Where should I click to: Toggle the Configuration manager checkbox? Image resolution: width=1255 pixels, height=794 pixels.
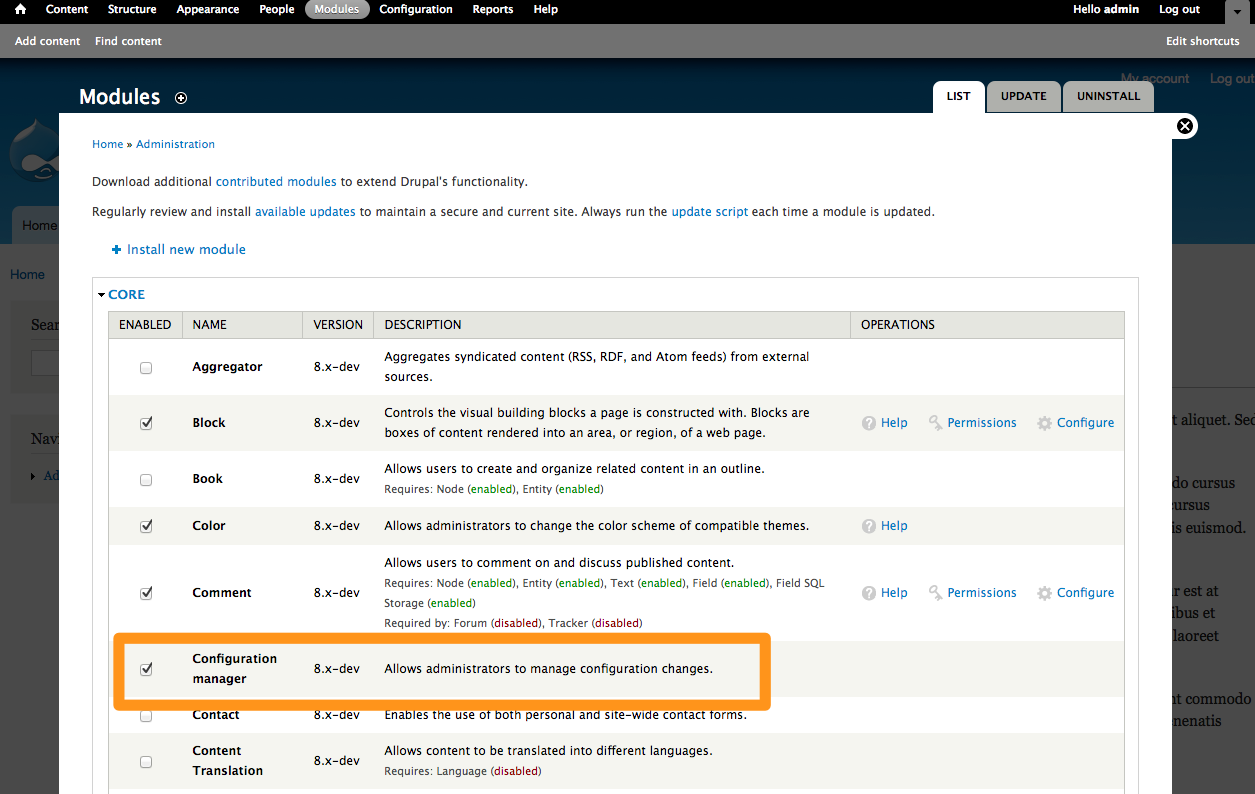(x=146, y=669)
